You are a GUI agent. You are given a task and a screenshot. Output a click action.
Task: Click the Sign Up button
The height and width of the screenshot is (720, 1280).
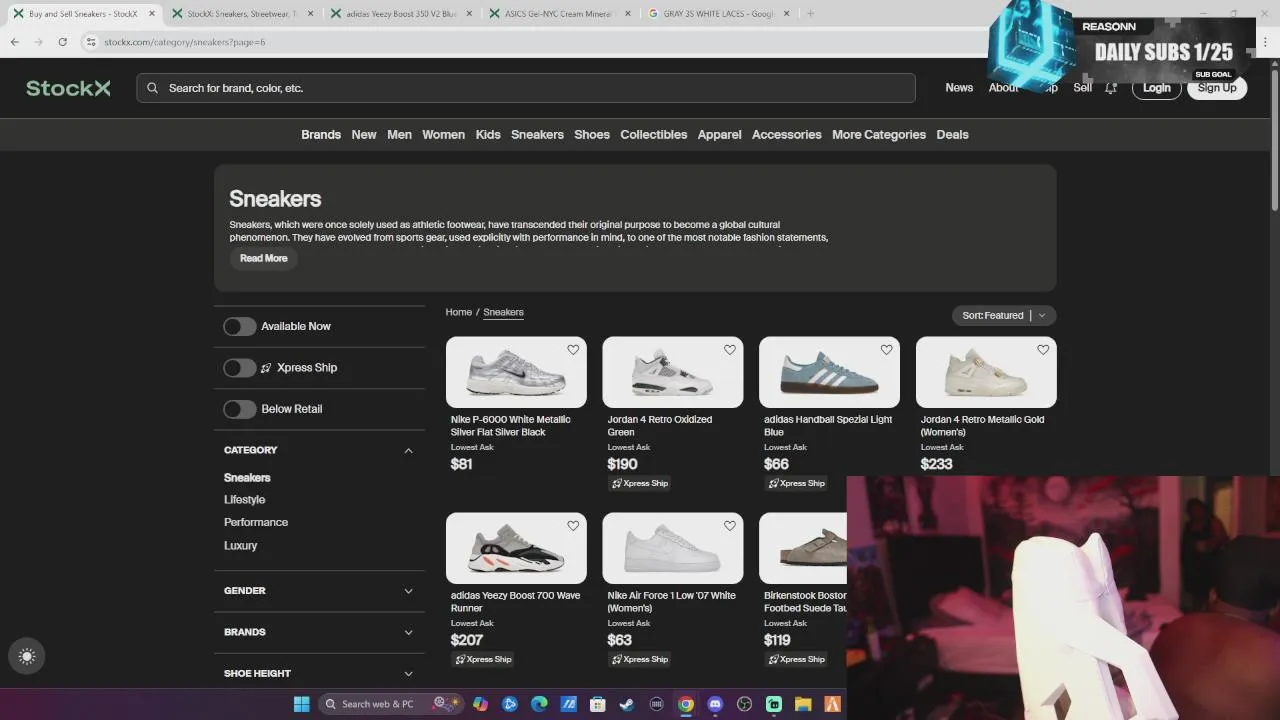[x=1217, y=88]
